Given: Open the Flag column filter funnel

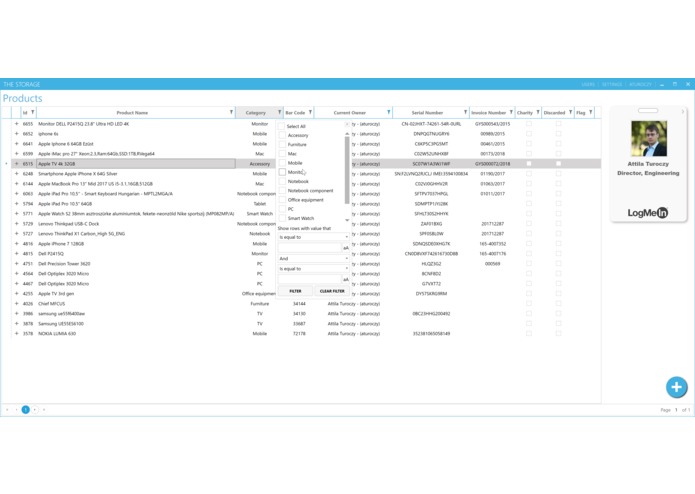Looking at the screenshot, I should click(x=591, y=113).
